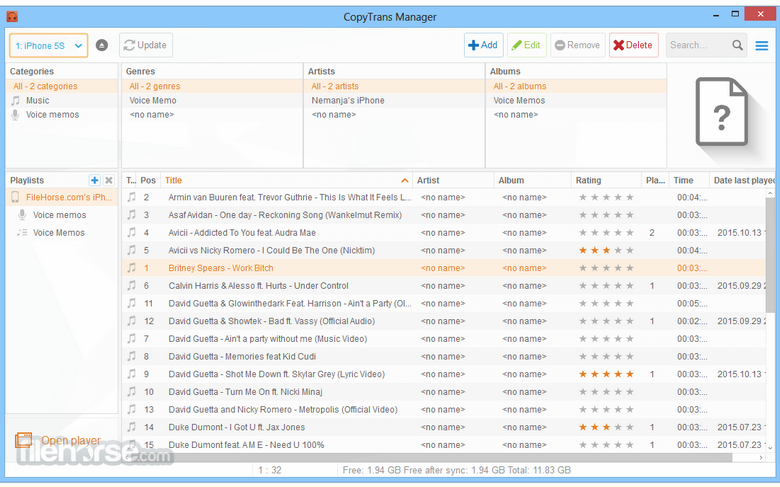Select the FileHorse.com's iPhone playlist
Viewport: 780px width, 487px height.
[x=62, y=197]
